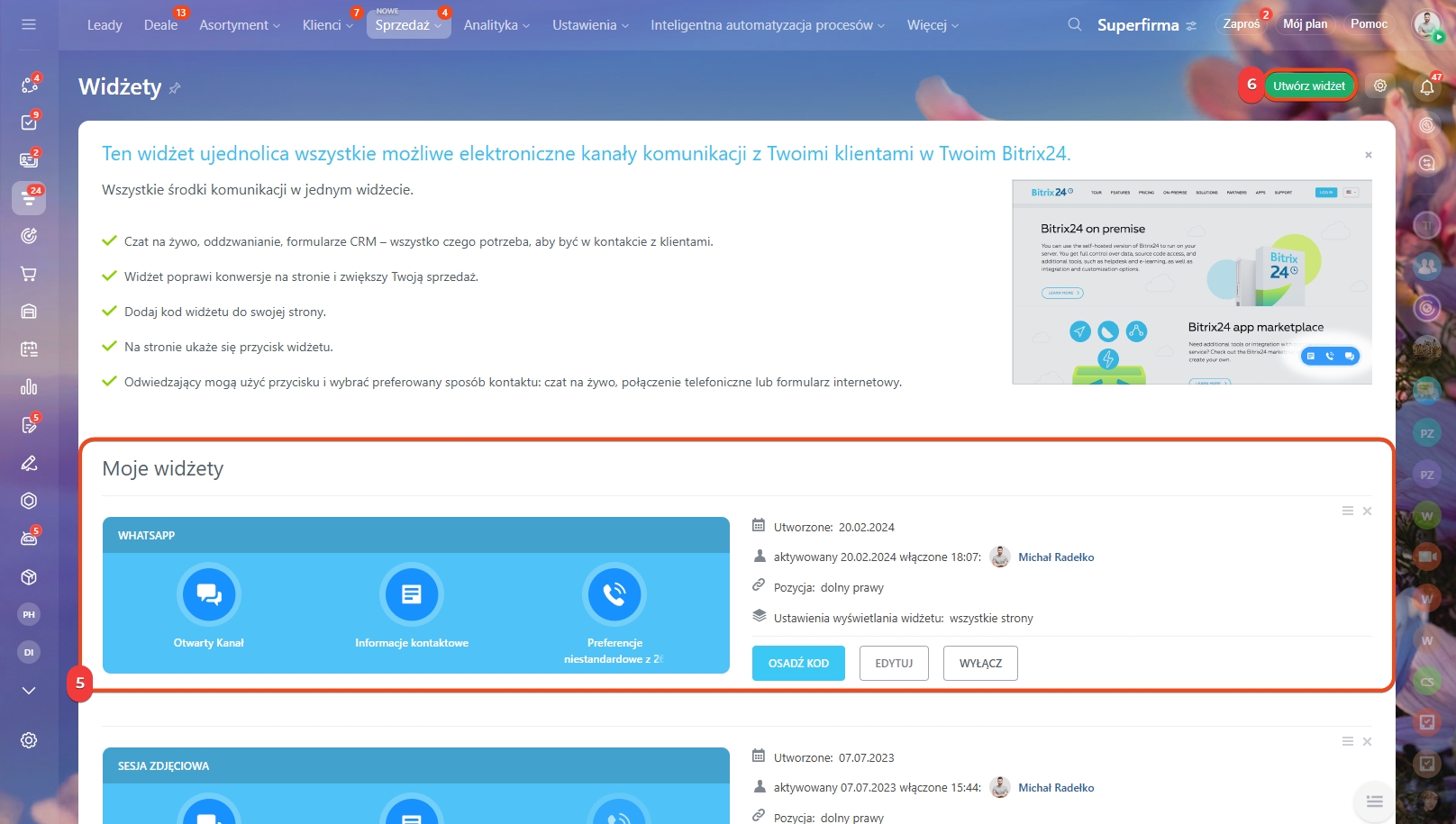This screenshot has height=824, width=1456.
Task: Expand hidden items with sidebar down chevron
Action: pyautogui.click(x=29, y=691)
